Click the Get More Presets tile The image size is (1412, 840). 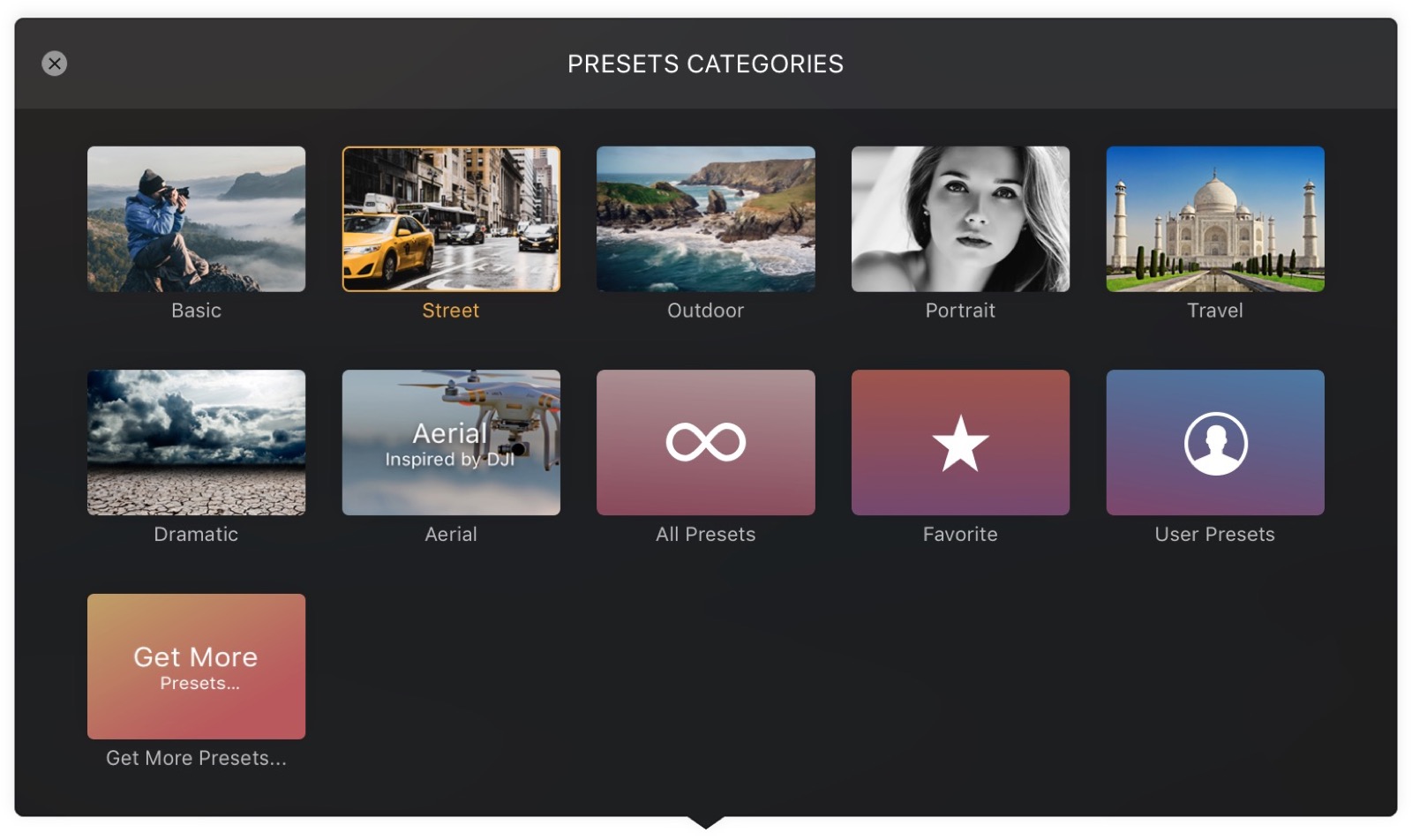(196, 666)
